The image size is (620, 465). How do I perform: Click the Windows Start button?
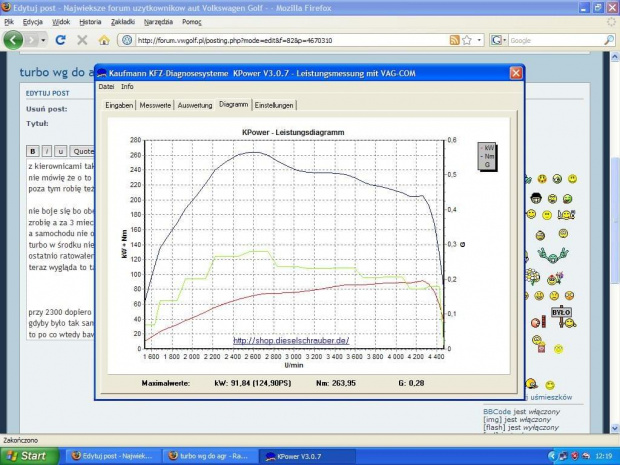[30, 456]
